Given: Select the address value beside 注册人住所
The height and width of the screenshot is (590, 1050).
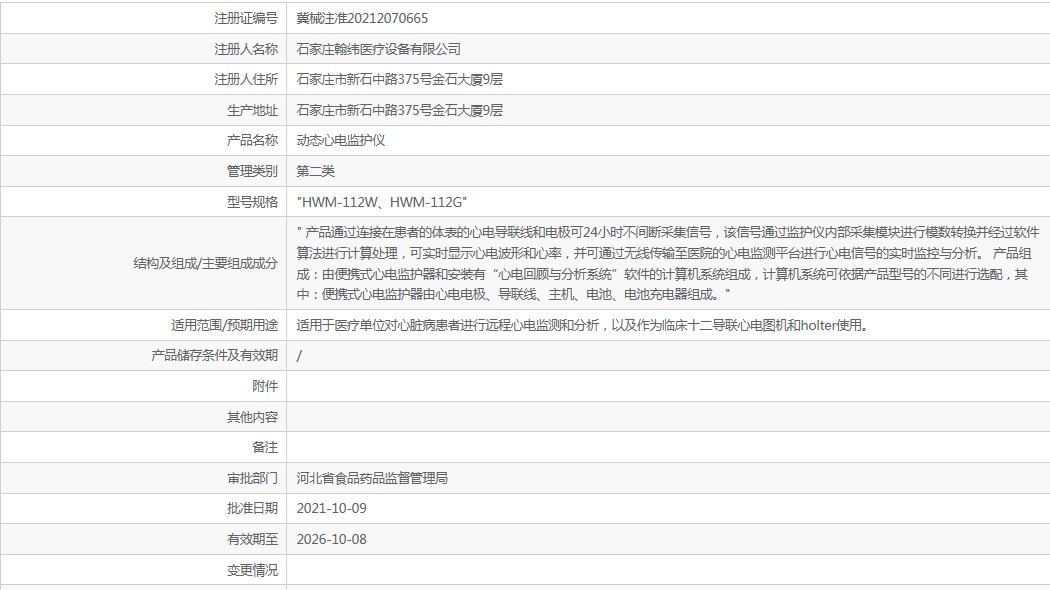Looking at the screenshot, I should pyautogui.click(x=399, y=80).
